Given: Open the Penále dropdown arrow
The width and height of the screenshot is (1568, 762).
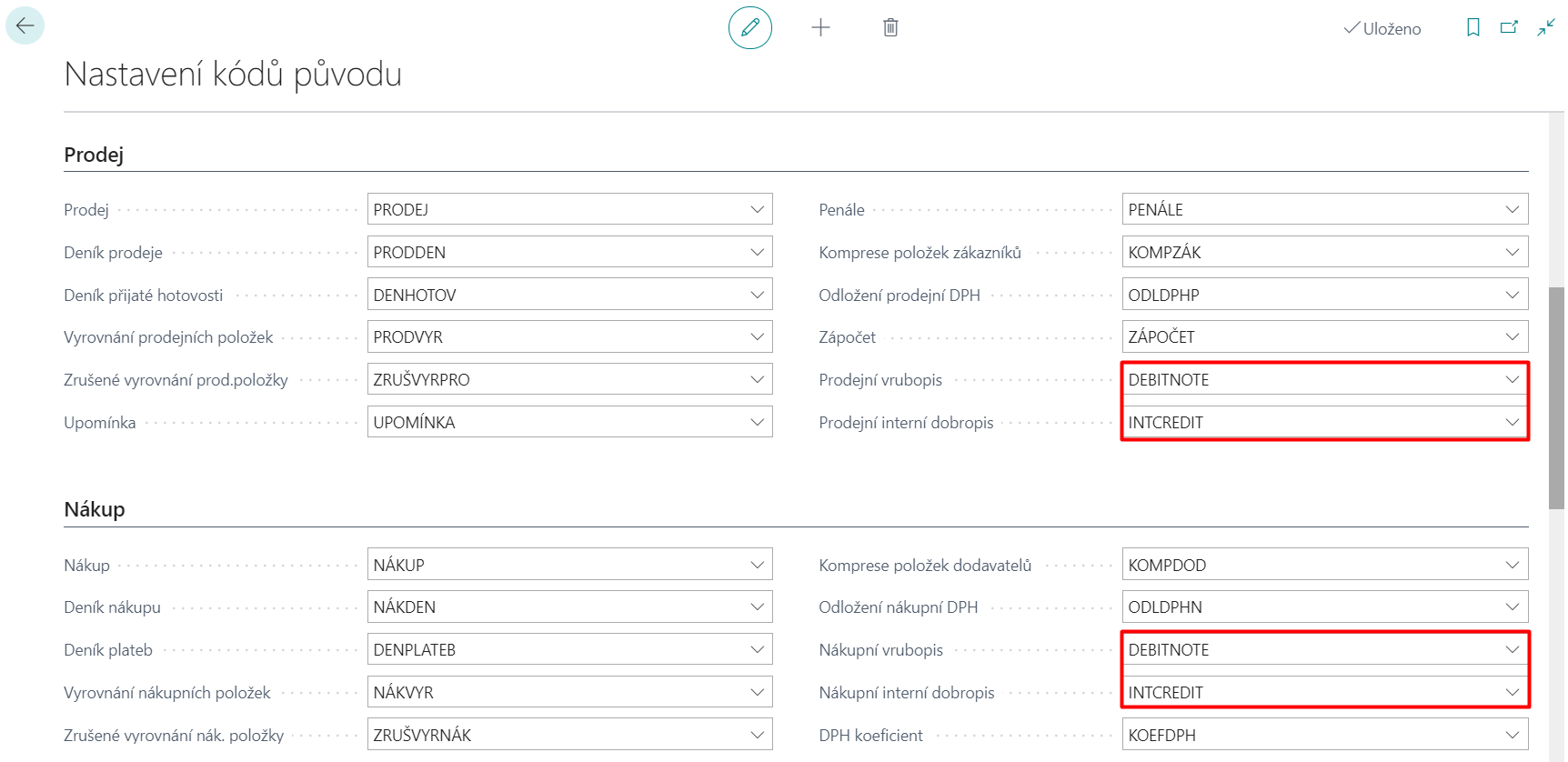Looking at the screenshot, I should coord(1512,209).
